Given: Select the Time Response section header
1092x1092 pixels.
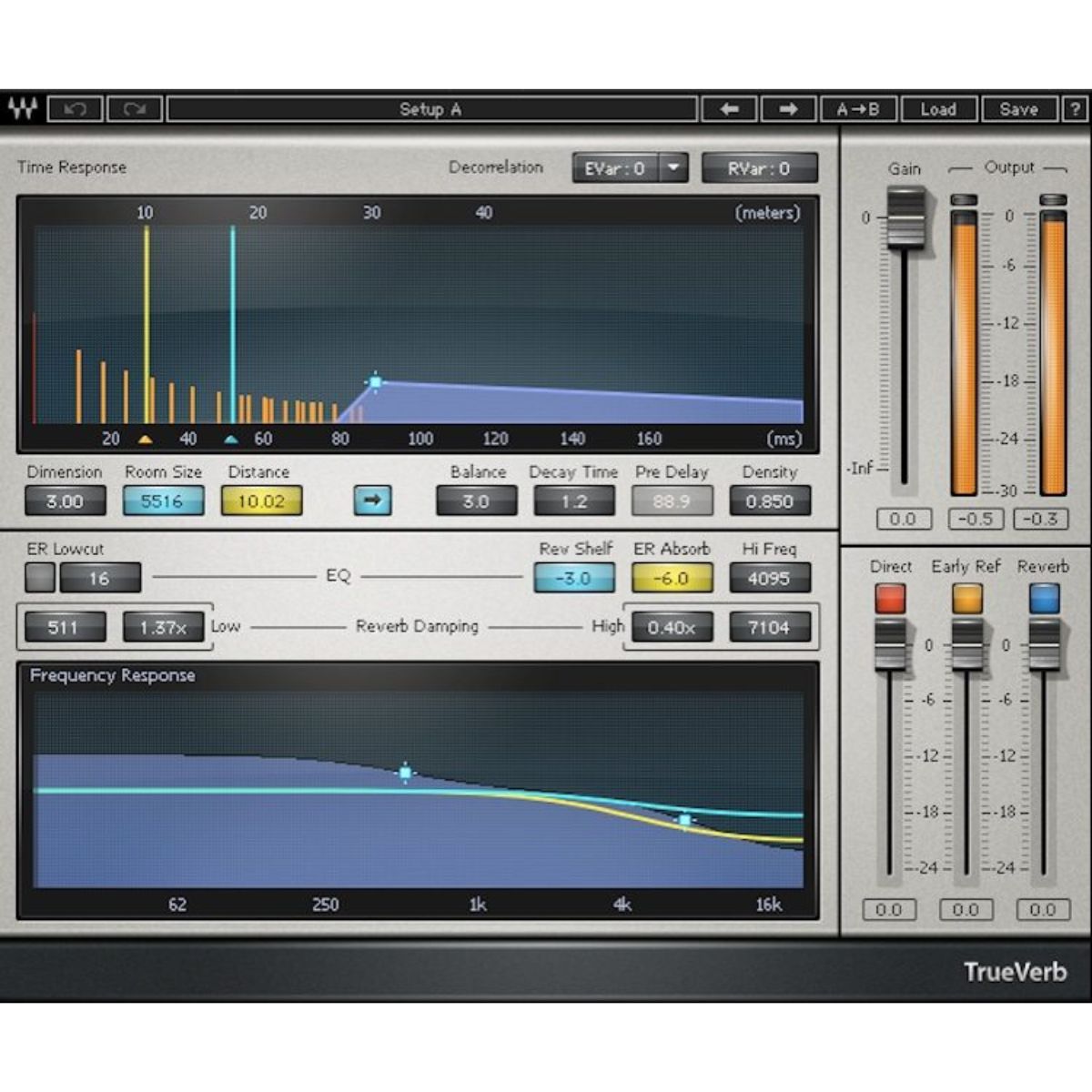Looking at the screenshot, I should point(73,167).
